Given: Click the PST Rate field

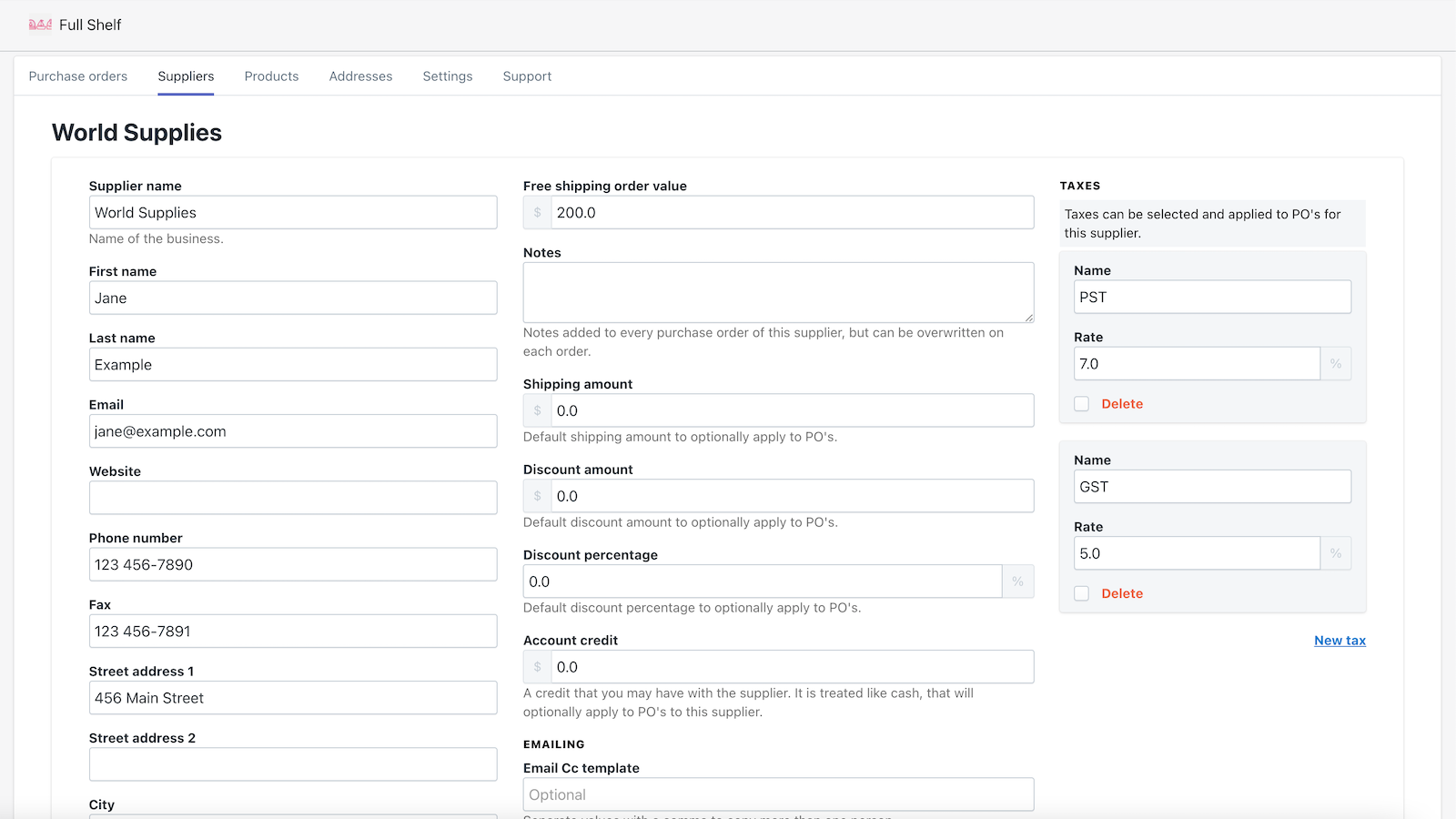Looking at the screenshot, I should pyautogui.click(x=1197, y=364).
